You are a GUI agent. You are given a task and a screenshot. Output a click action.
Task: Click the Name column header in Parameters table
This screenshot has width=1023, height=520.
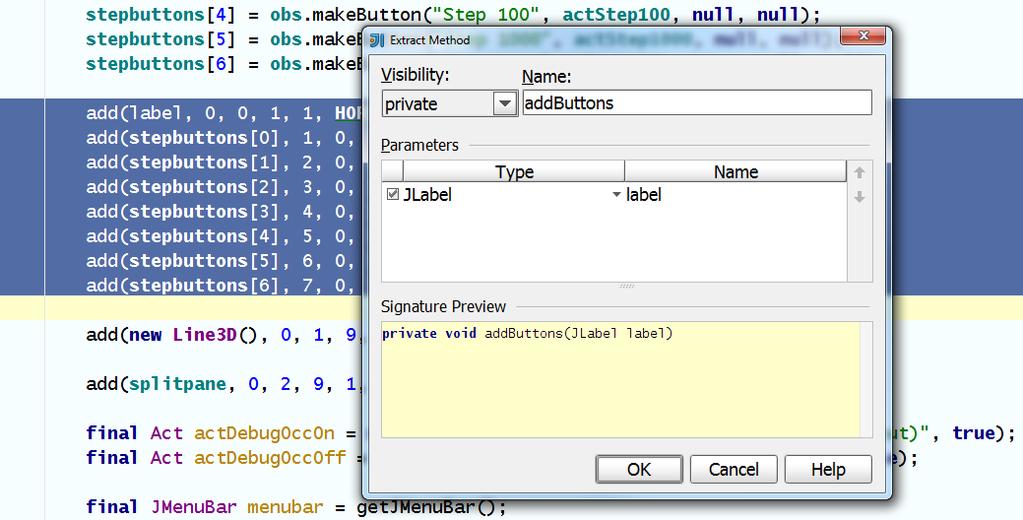pos(735,172)
